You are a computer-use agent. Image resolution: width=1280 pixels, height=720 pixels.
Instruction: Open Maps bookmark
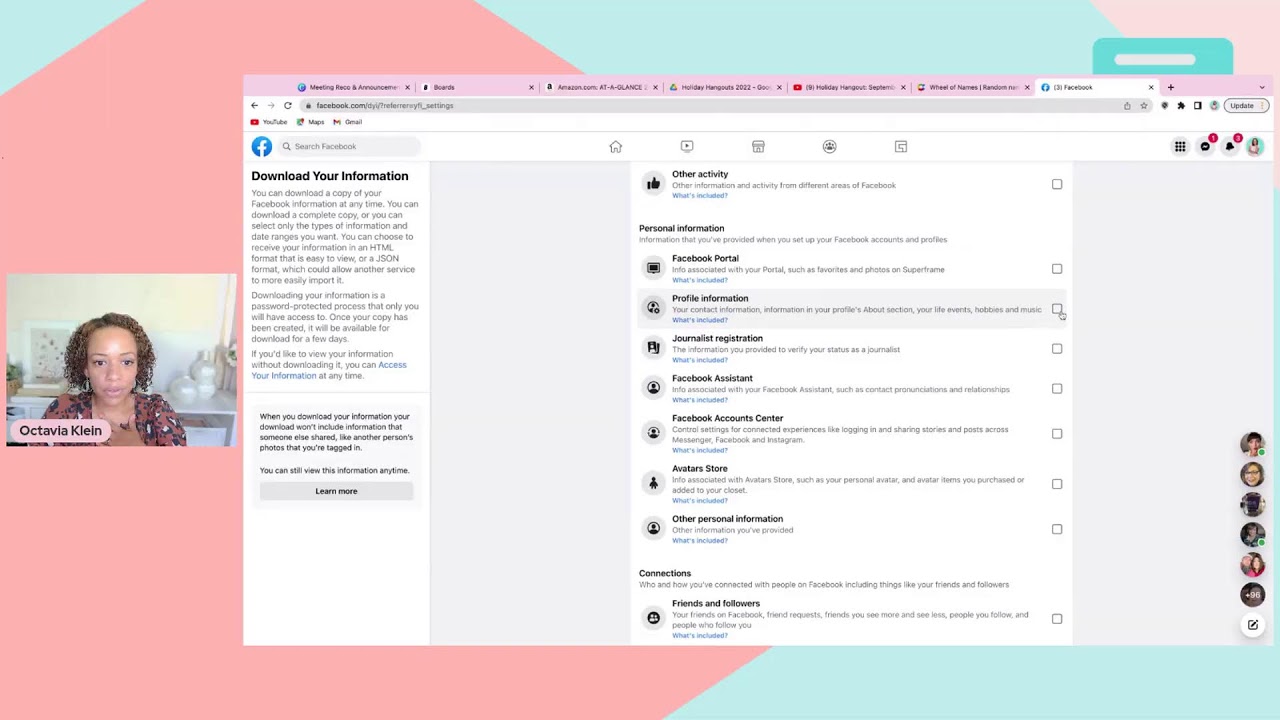tap(310, 122)
